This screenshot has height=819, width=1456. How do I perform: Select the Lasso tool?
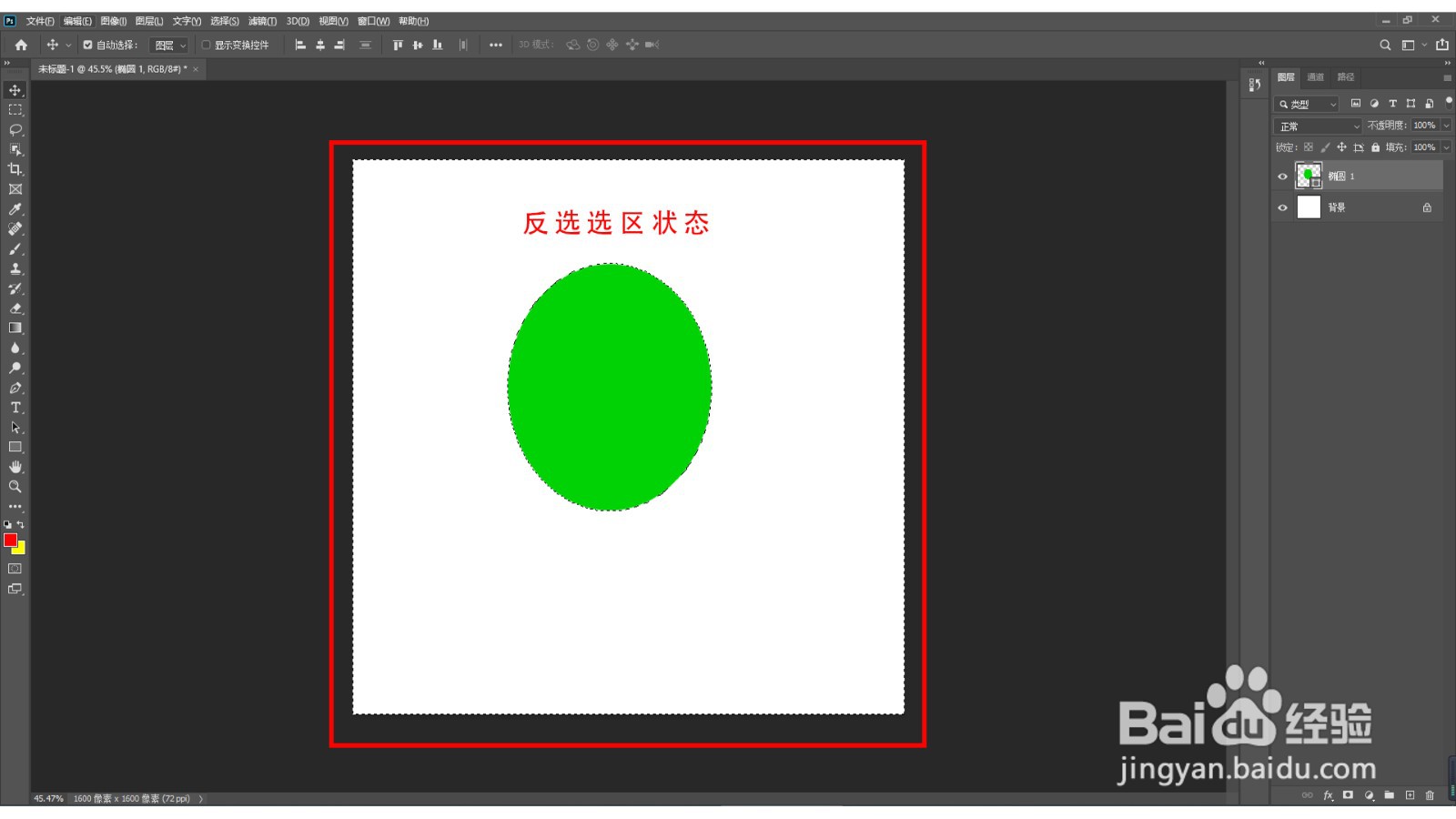coord(15,130)
